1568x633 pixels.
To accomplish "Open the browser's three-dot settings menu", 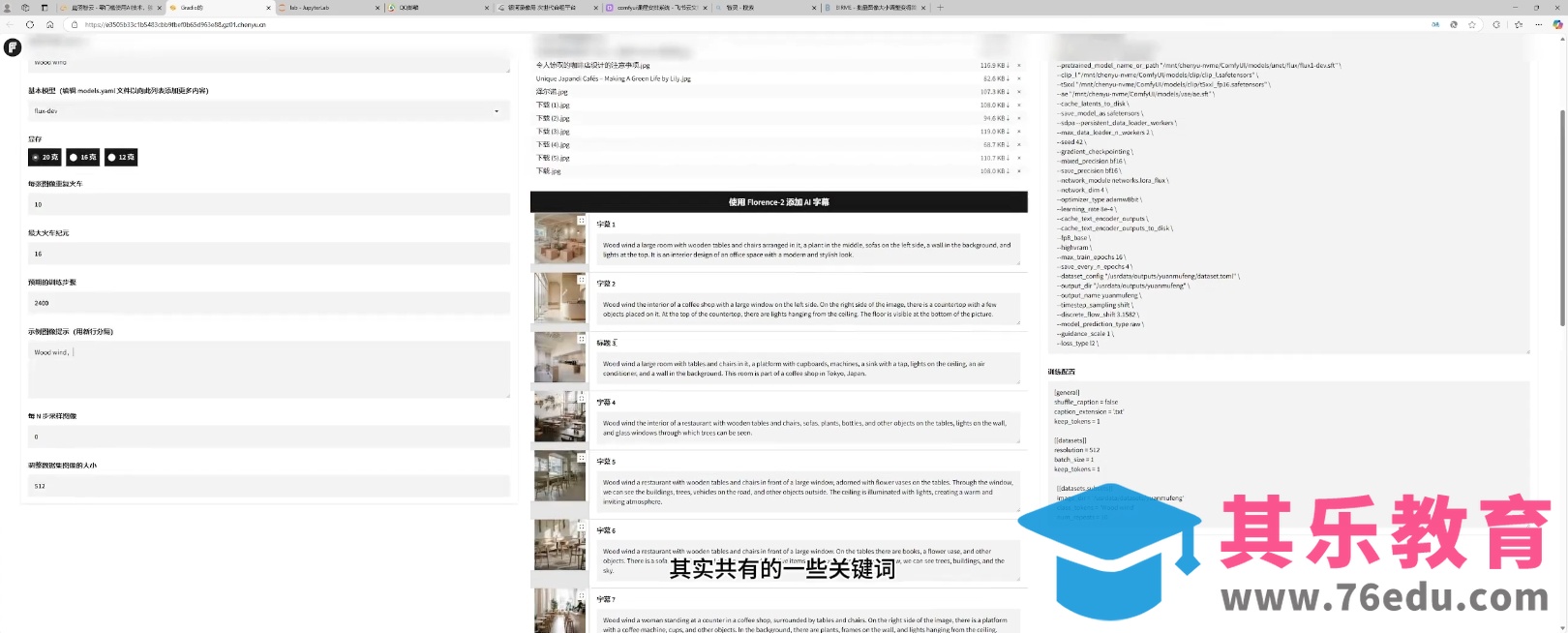I will pos(1538,24).
